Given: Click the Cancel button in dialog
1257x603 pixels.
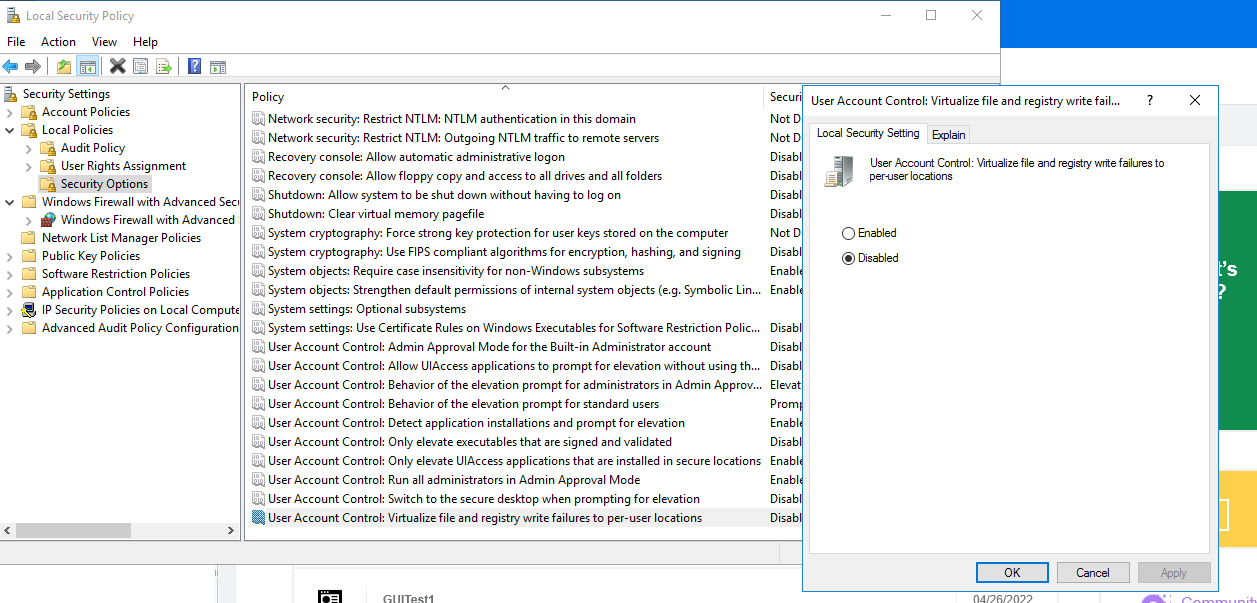Looking at the screenshot, I should [1092, 573].
